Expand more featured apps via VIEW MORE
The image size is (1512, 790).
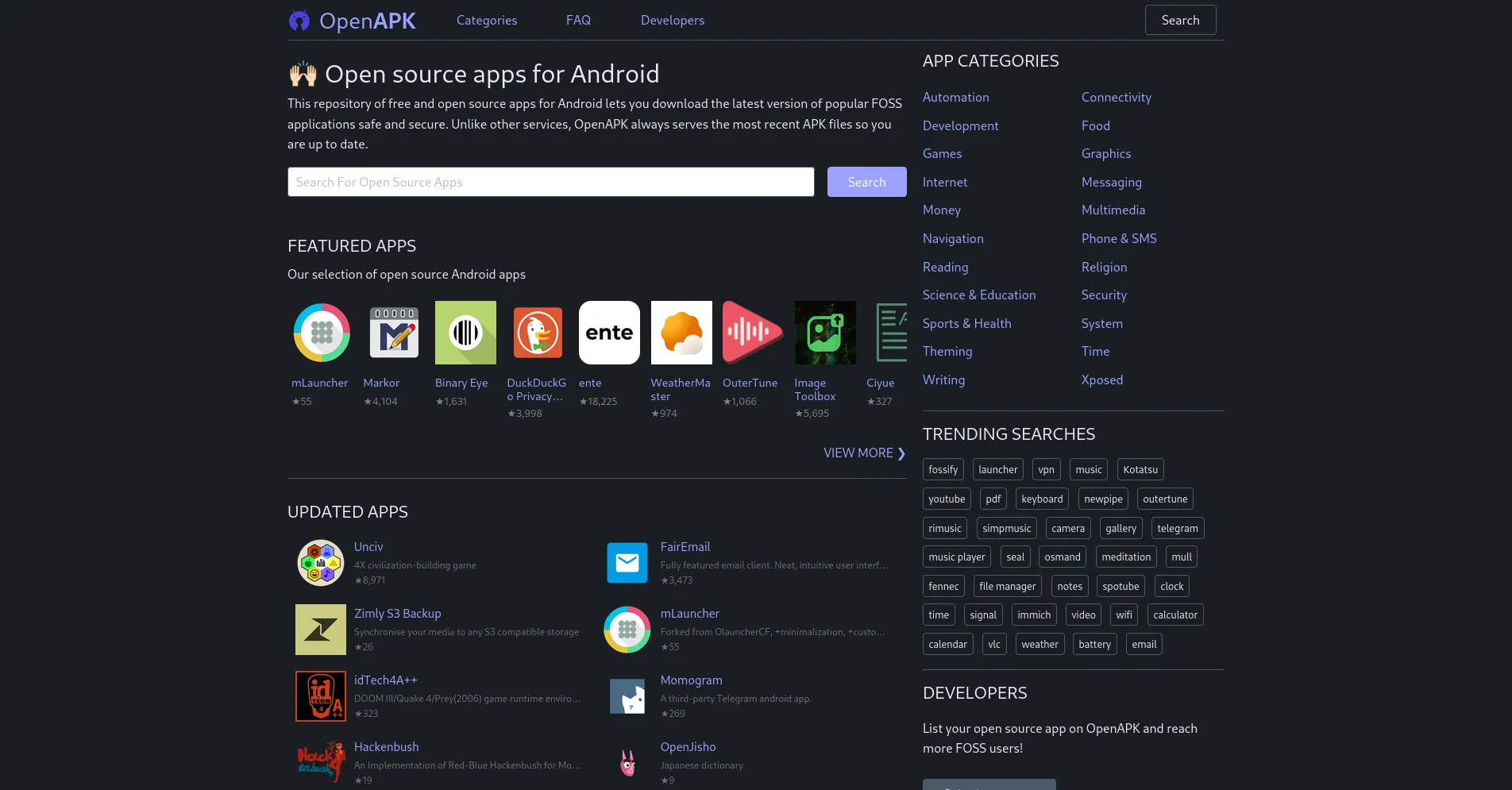(x=863, y=453)
